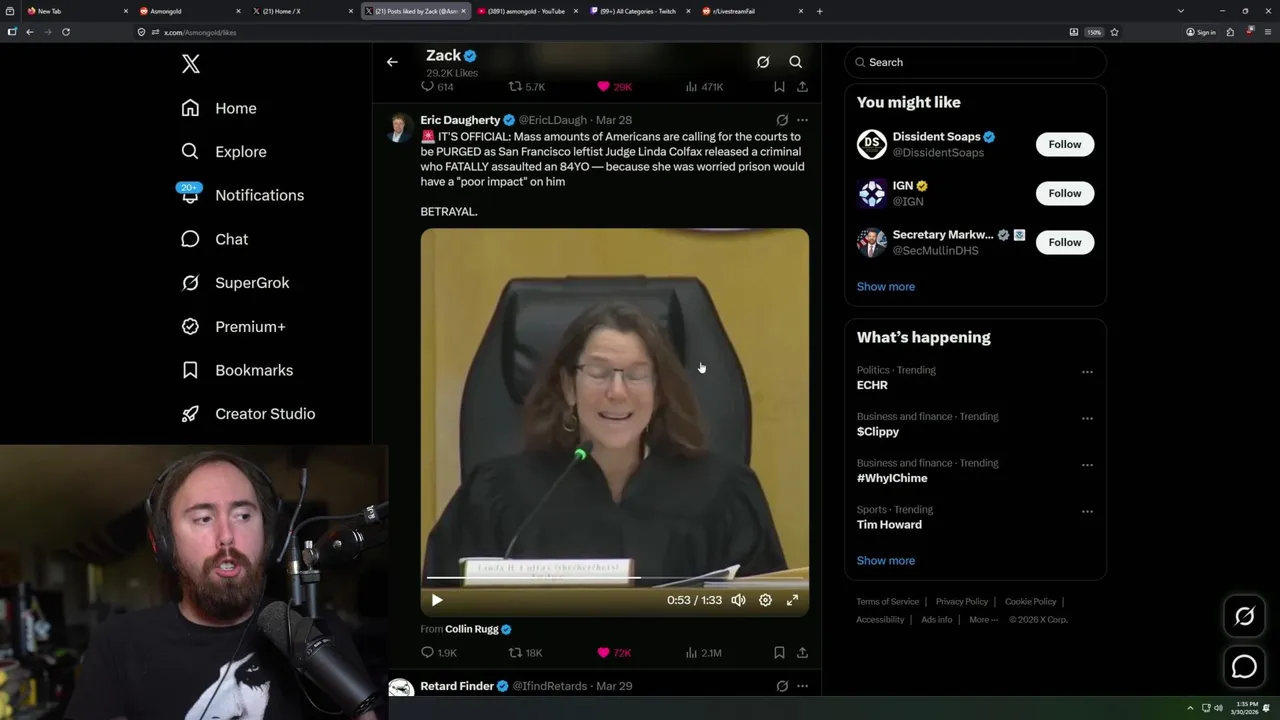The image size is (1280, 720).
Task: Open the #WhyIChime trending topic
Action: pos(892,478)
